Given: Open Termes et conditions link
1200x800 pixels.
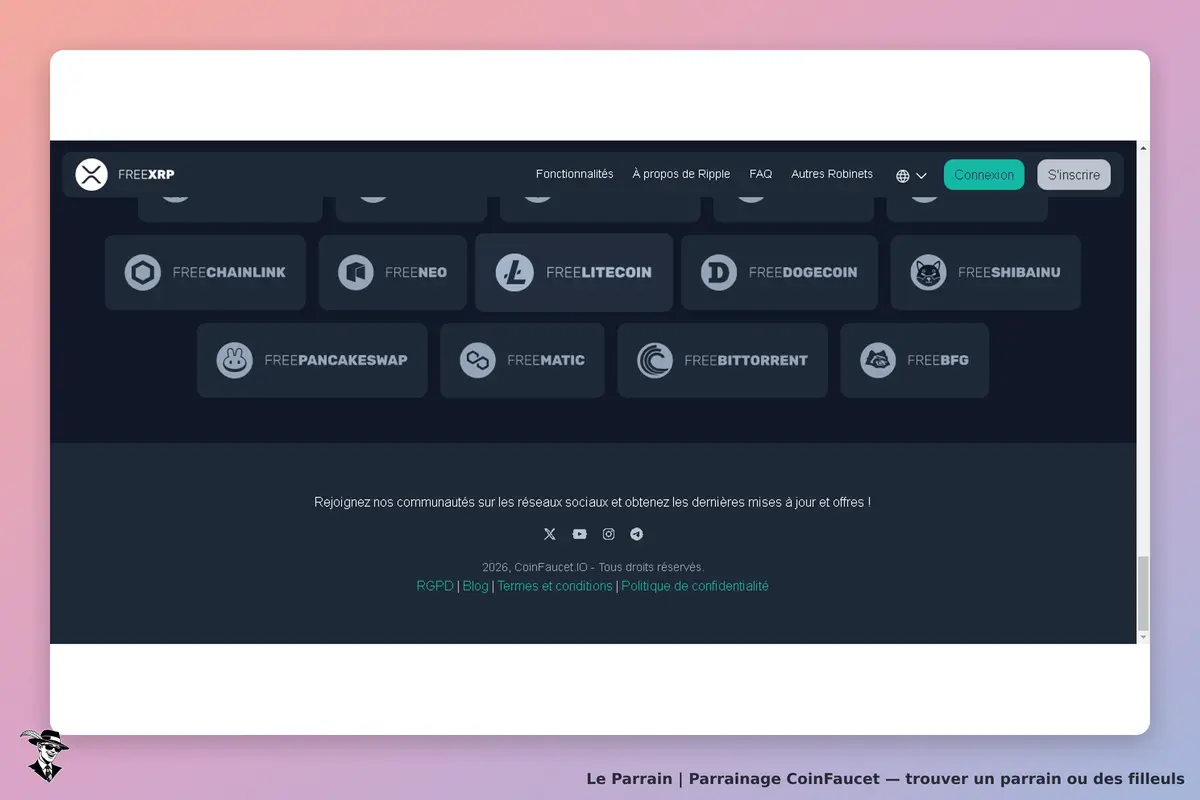Looking at the screenshot, I should click(x=555, y=586).
